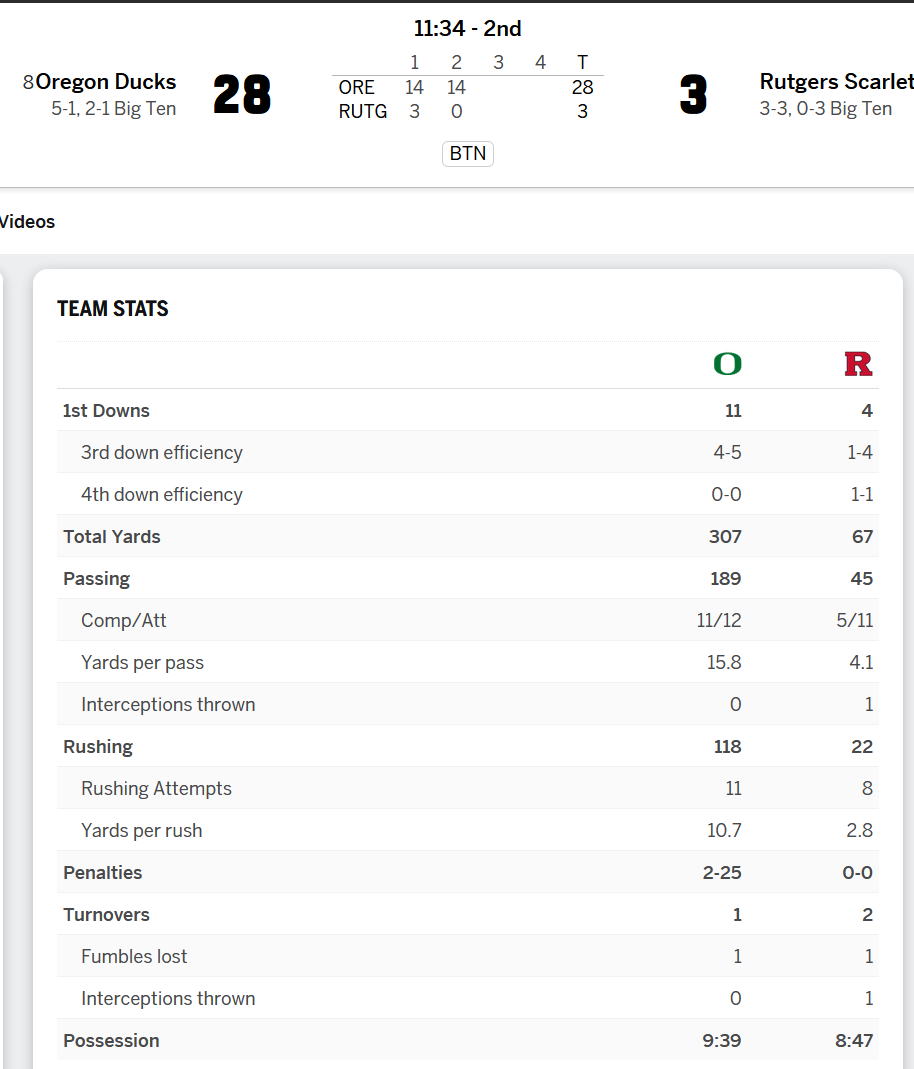Click the TEAM STATS heading
Viewport: 914px width, 1069px height.
point(113,309)
